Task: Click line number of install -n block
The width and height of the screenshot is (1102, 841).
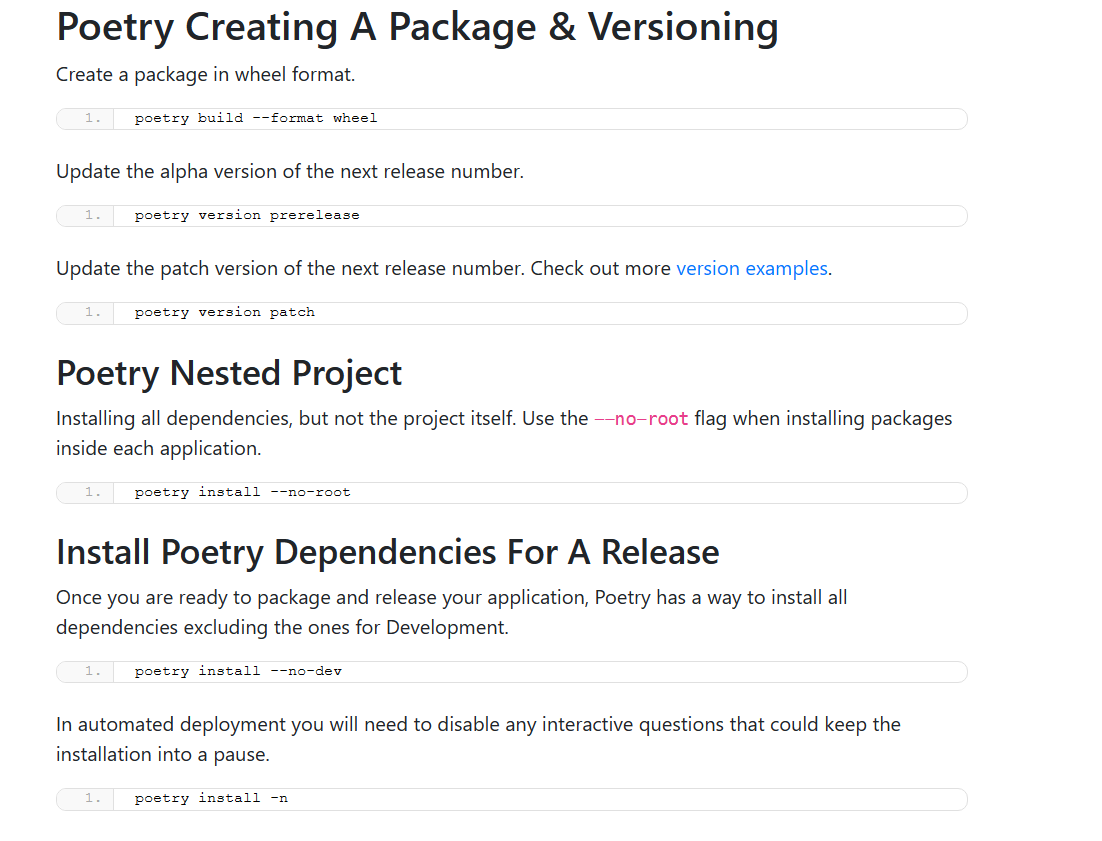Action: (93, 798)
